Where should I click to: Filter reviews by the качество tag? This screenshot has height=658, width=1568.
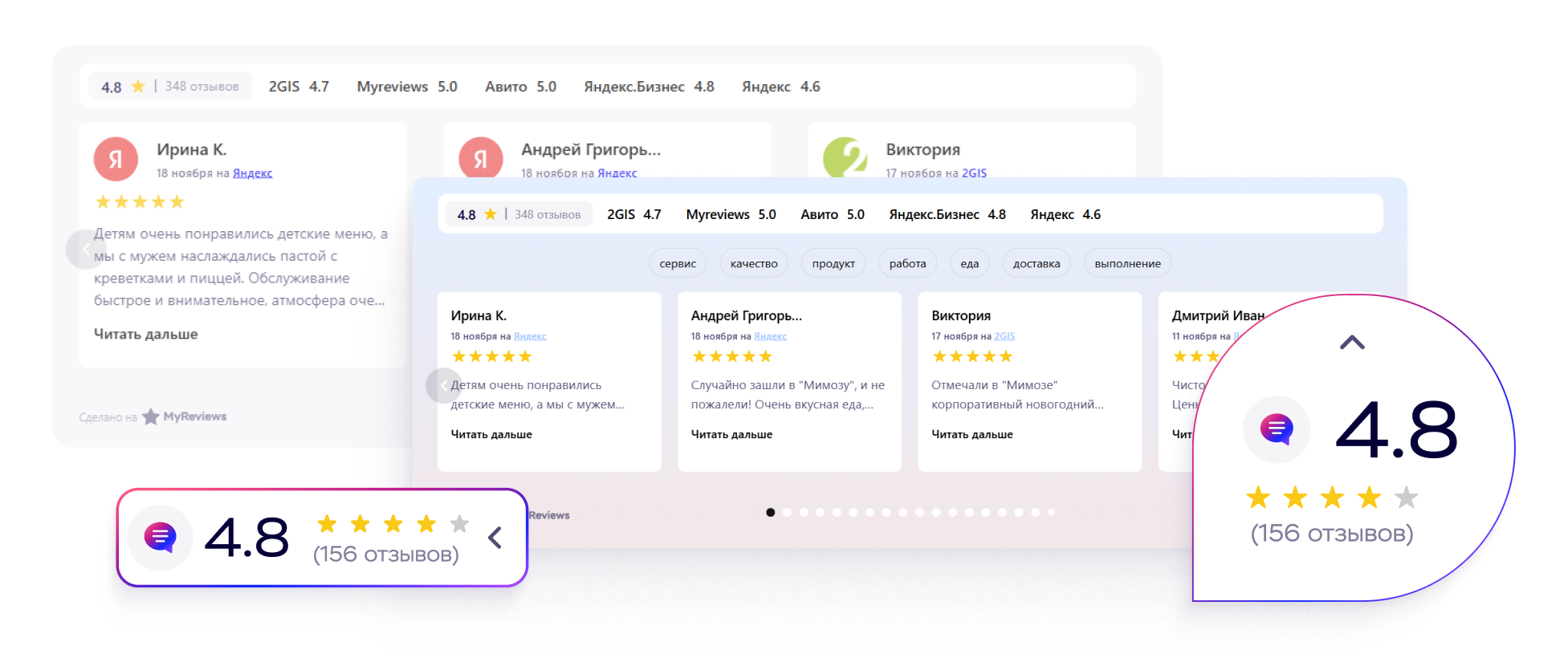pos(754,263)
